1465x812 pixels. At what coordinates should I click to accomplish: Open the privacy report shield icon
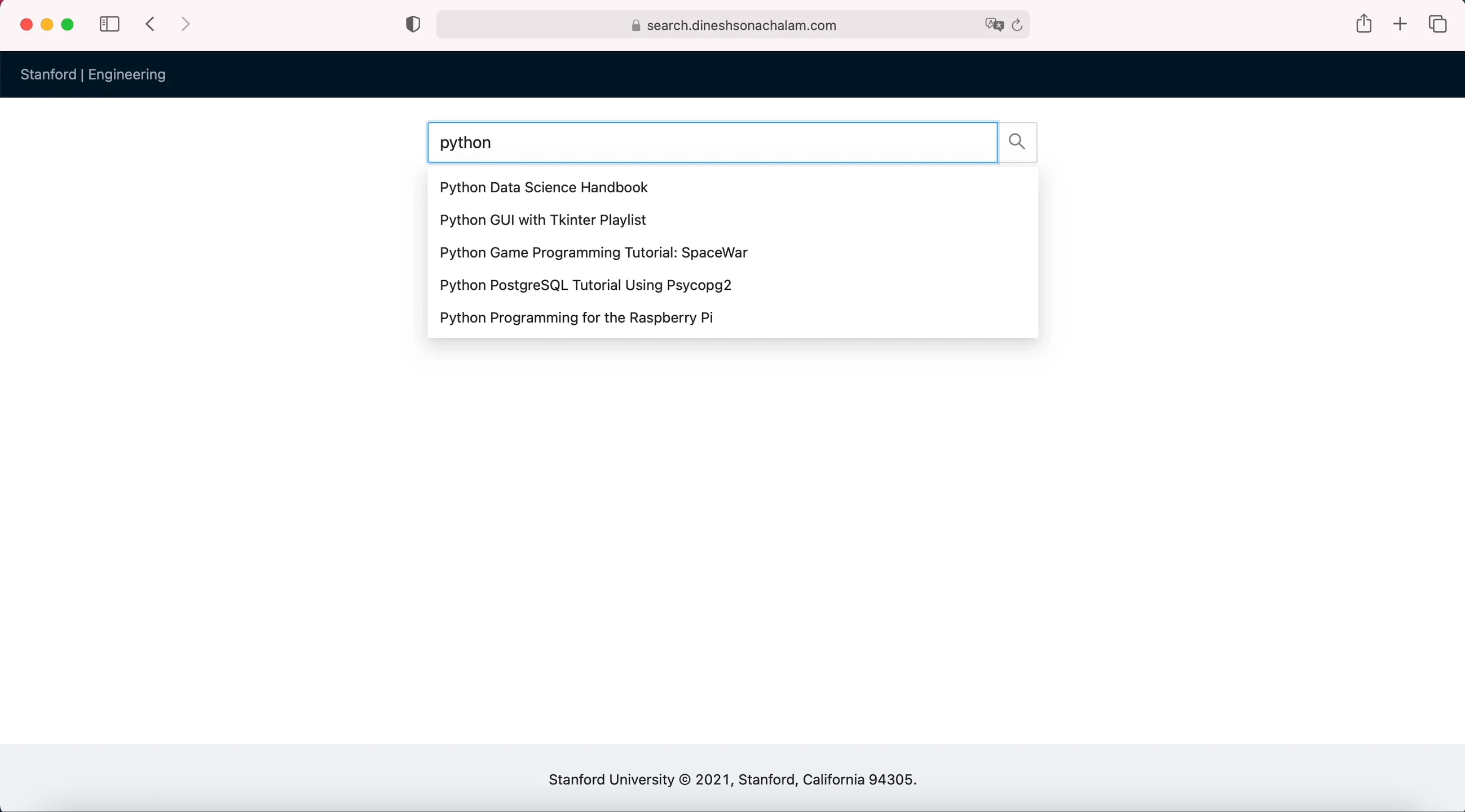point(413,24)
